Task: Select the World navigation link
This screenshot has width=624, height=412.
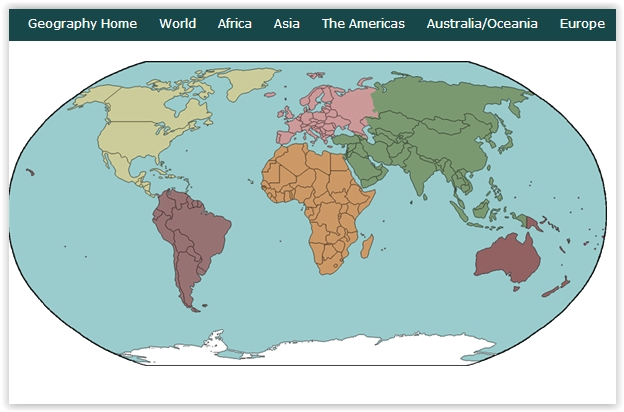Action: coord(177,23)
